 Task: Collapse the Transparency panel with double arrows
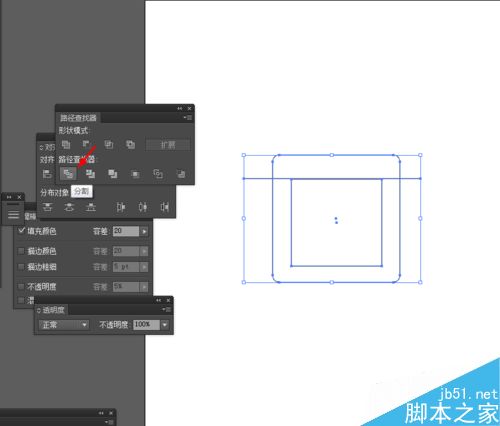tap(159, 300)
